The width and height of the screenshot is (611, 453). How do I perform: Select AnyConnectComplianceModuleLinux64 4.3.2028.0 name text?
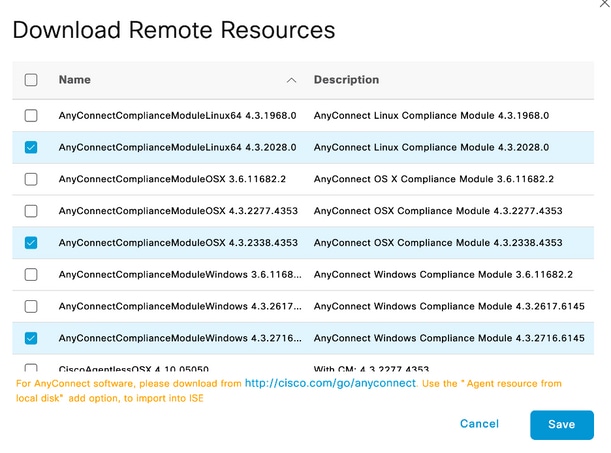(x=178, y=147)
